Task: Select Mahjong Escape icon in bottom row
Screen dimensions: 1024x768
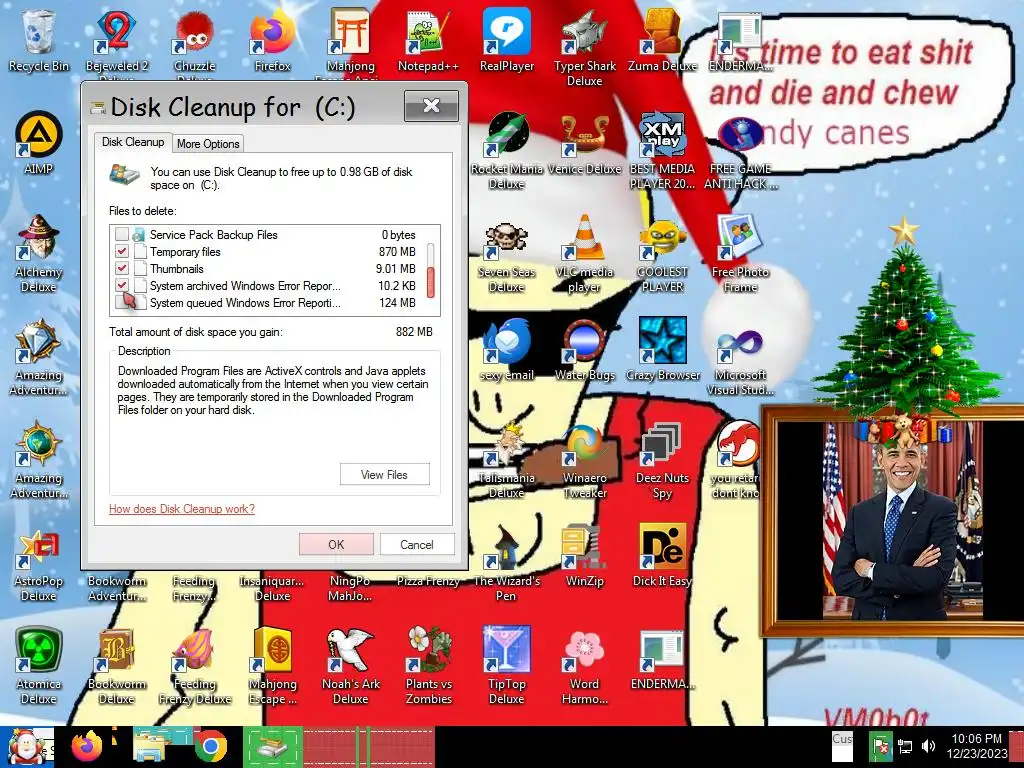Action: pos(272,665)
